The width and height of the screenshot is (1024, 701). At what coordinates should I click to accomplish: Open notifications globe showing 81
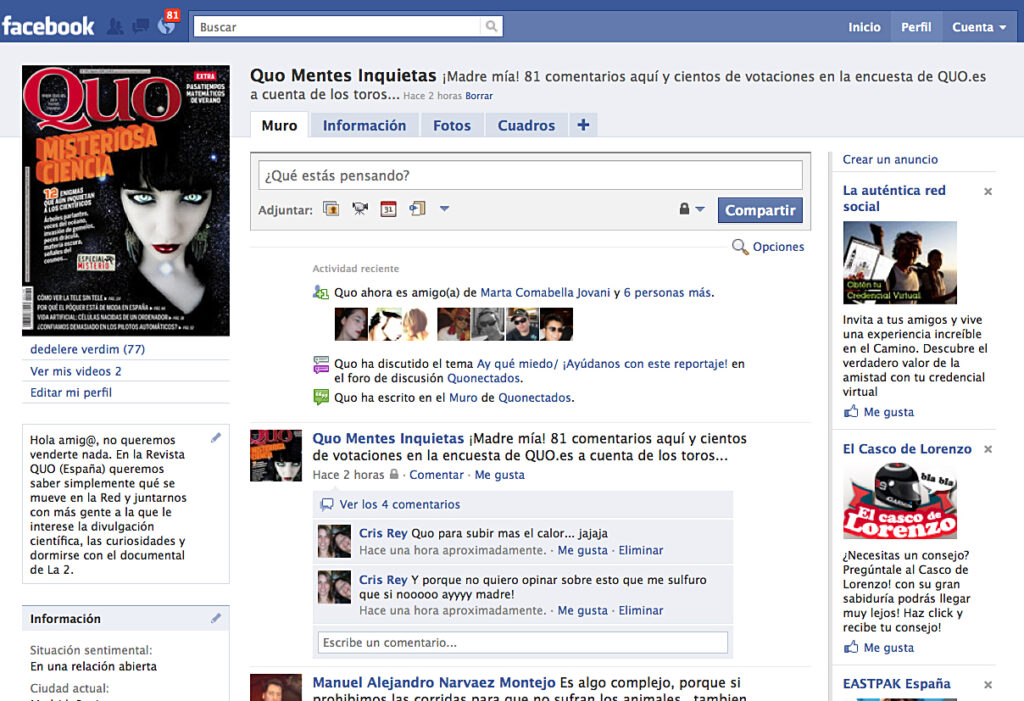(167, 25)
